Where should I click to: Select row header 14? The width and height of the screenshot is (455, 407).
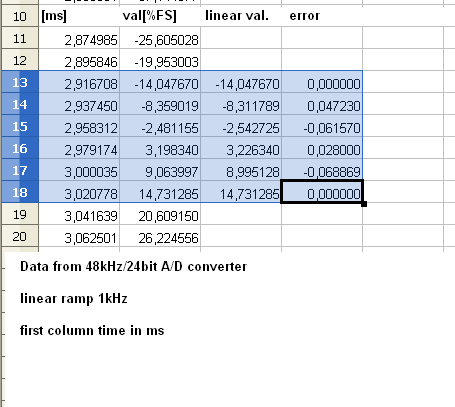click(20, 104)
